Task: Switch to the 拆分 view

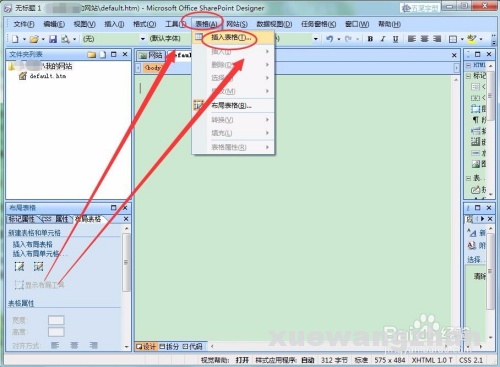Action: click(x=169, y=347)
